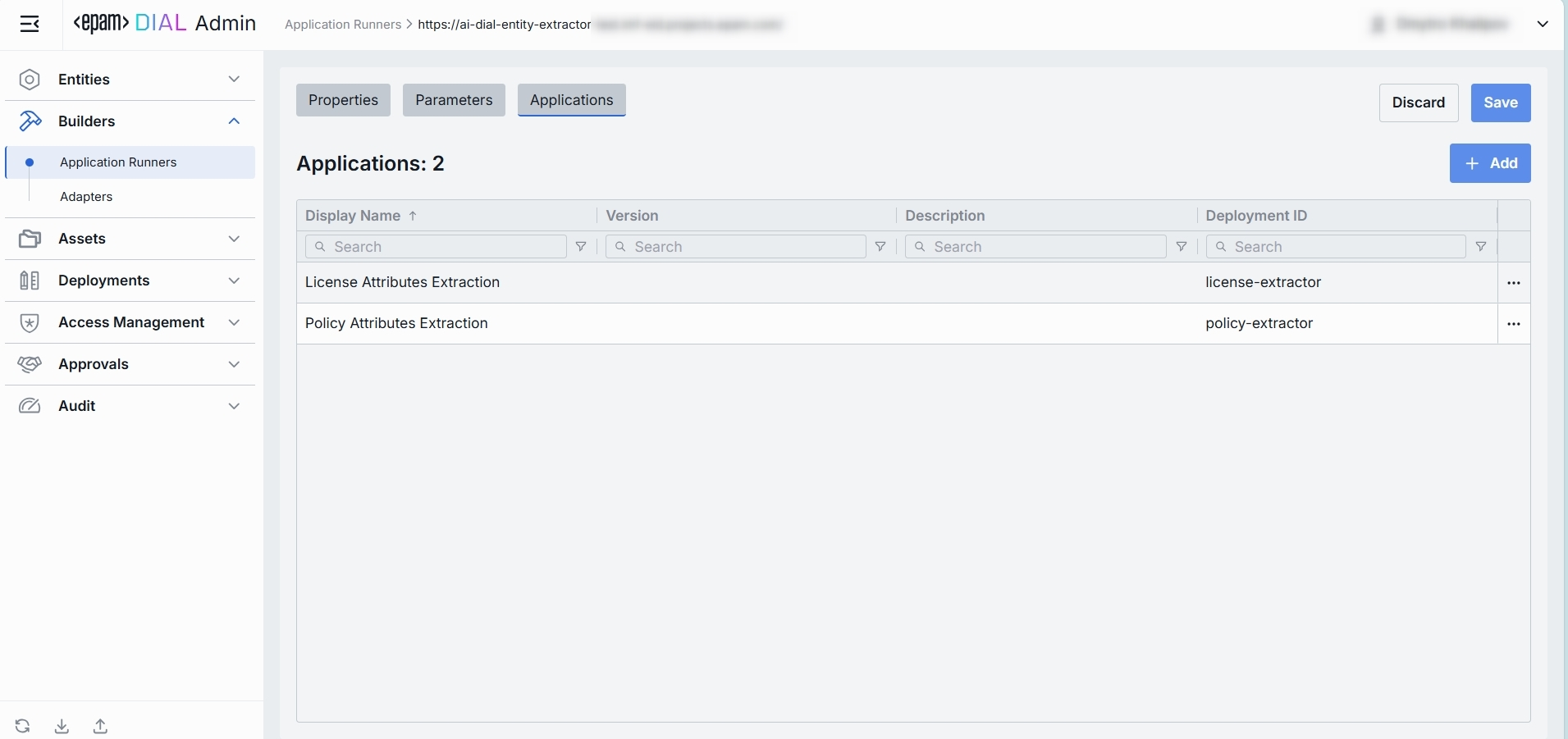Click the user avatar icon in header
This screenshot has height=739, width=1568.
[x=1378, y=25]
